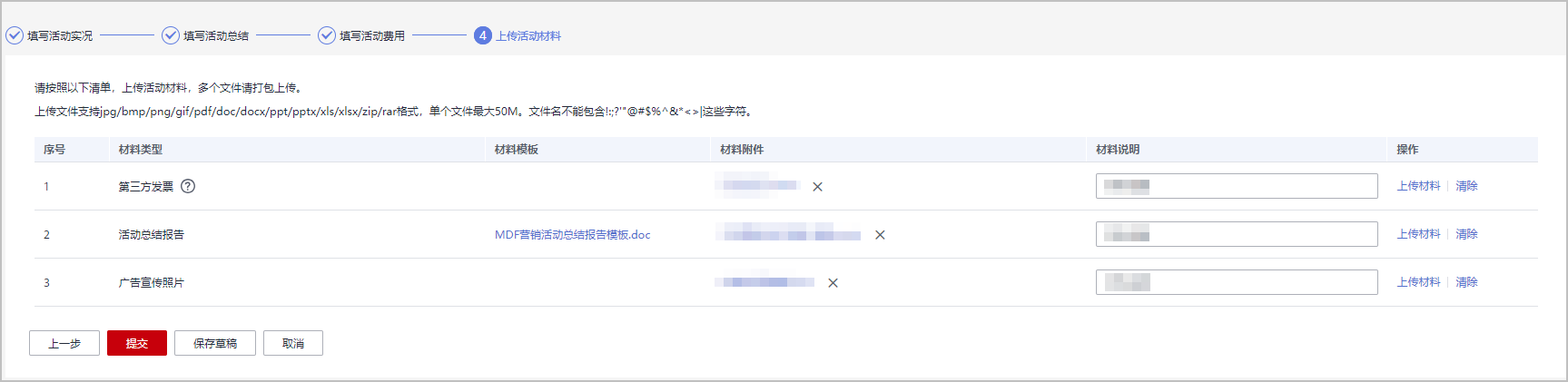
Task: Click the step 4 number icon
Action: coord(483,35)
